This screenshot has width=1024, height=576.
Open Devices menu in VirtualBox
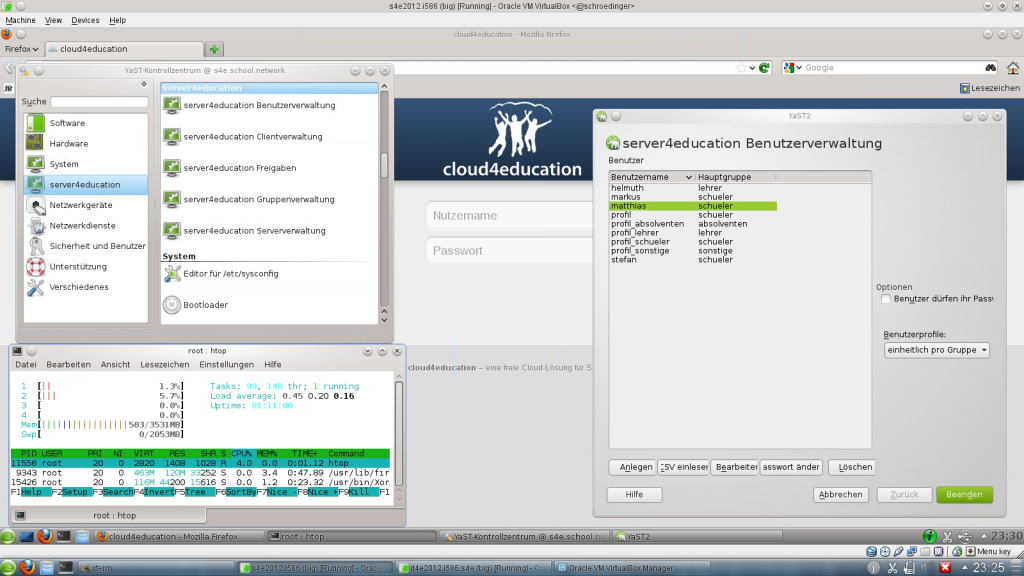point(85,20)
